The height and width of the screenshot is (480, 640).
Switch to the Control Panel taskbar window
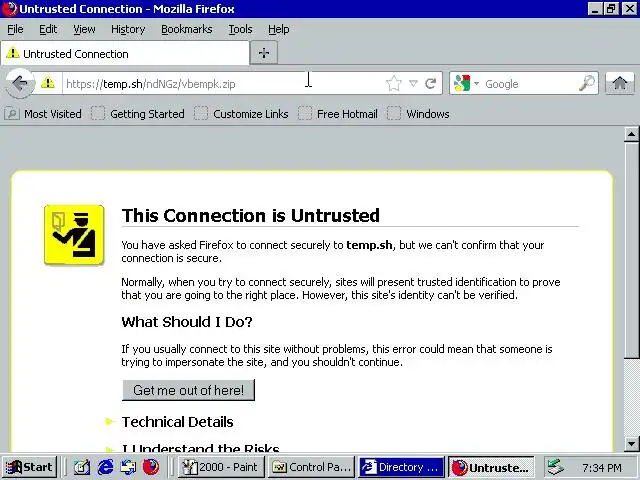tap(311, 467)
